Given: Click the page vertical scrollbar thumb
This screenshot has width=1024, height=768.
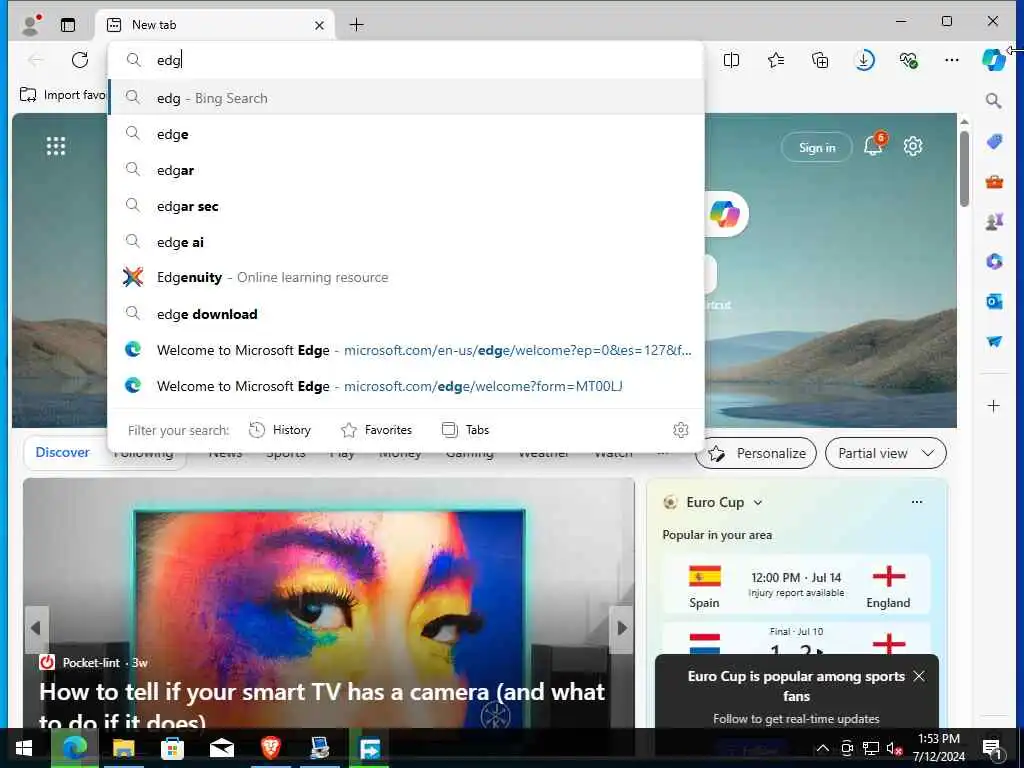Looking at the screenshot, I should coord(964,168).
